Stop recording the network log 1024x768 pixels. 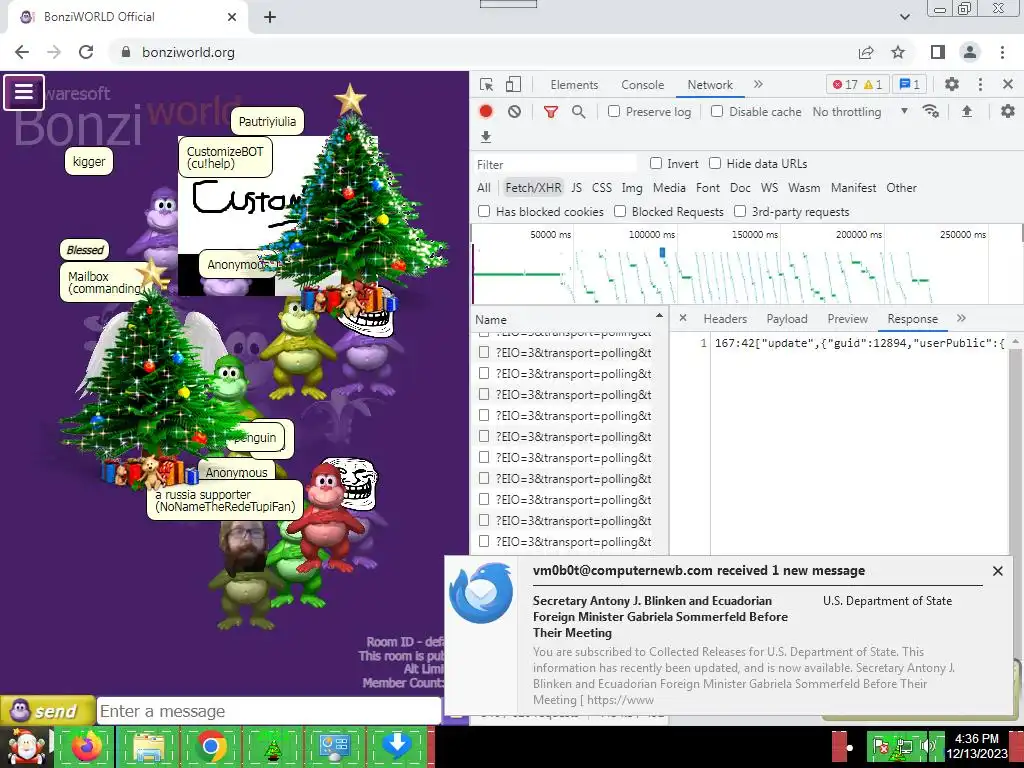click(486, 112)
